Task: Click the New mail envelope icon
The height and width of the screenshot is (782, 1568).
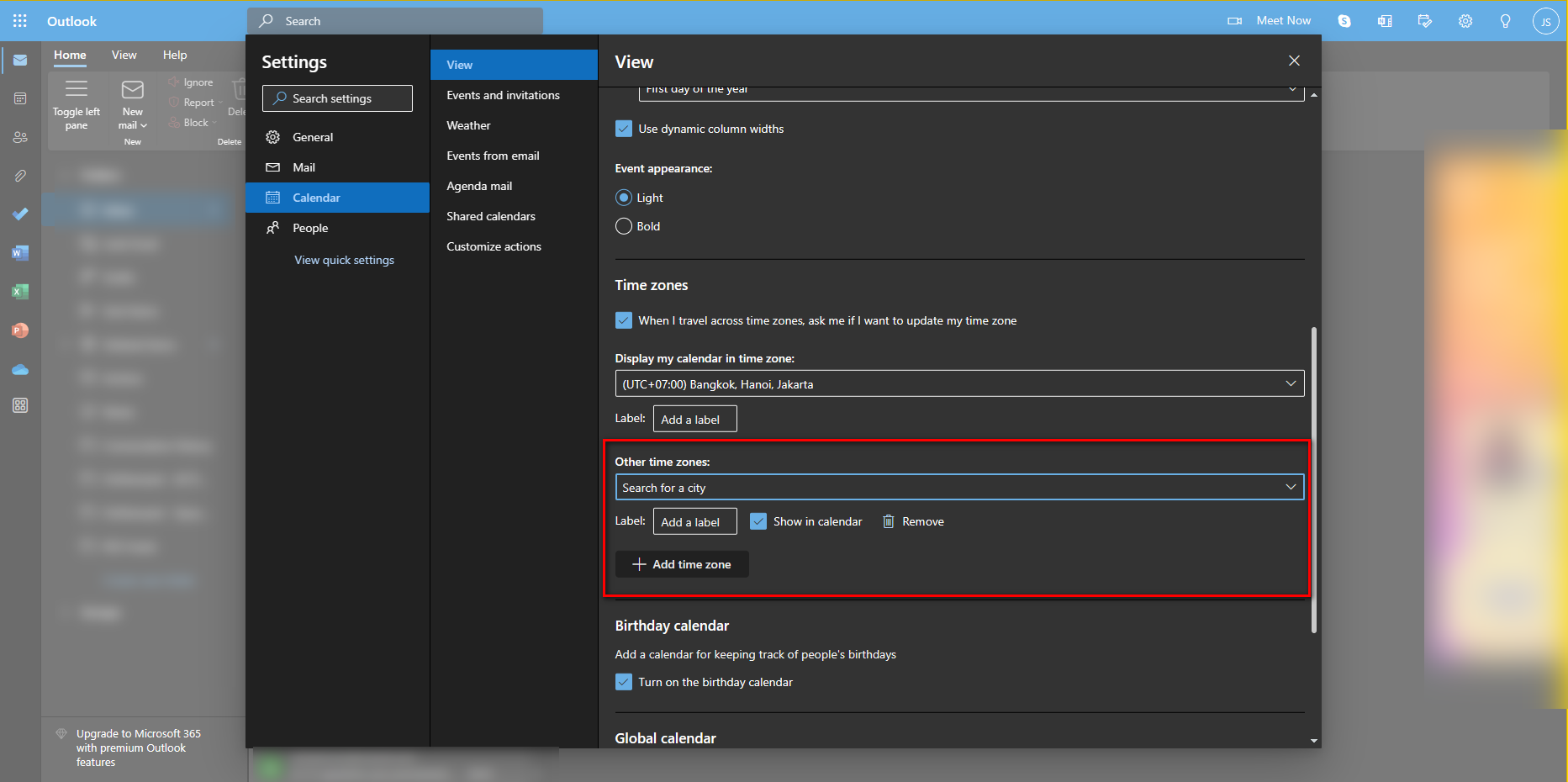Action: [x=133, y=89]
